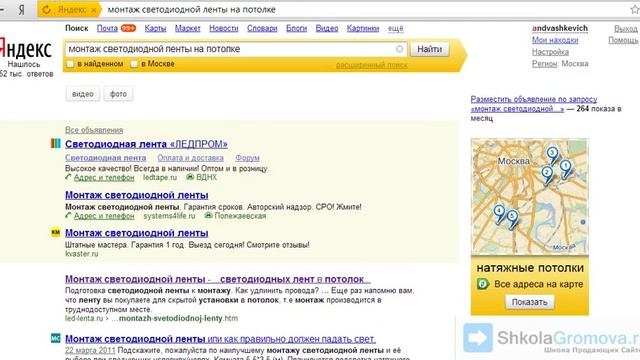The image size is (640, 360).
Task: Clear the search field with the X icon
Action: click(399, 49)
